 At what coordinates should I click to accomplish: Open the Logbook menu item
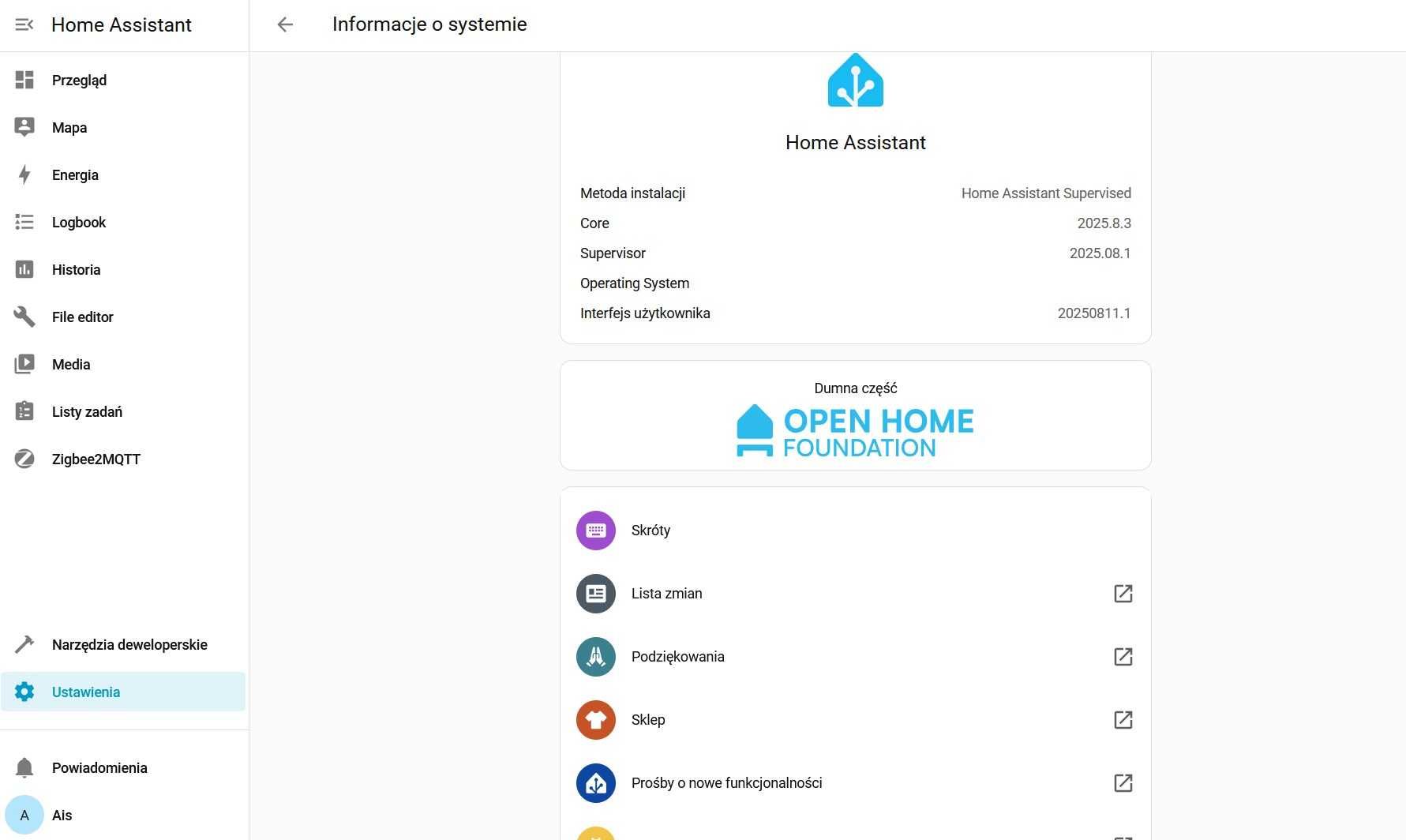click(123, 222)
